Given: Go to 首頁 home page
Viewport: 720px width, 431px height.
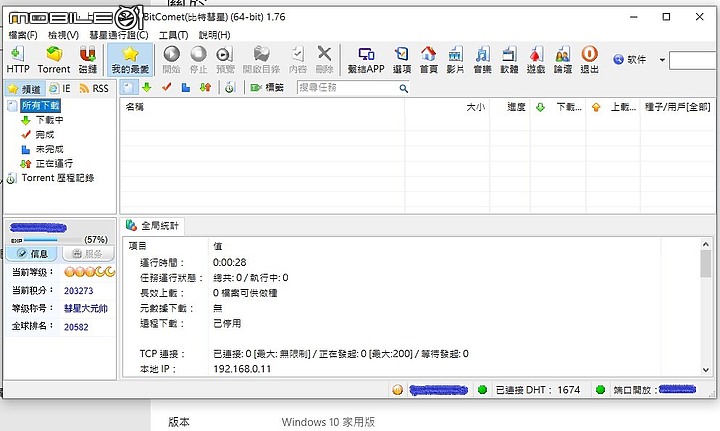Looking at the screenshot, I should (x=428, y=60).
